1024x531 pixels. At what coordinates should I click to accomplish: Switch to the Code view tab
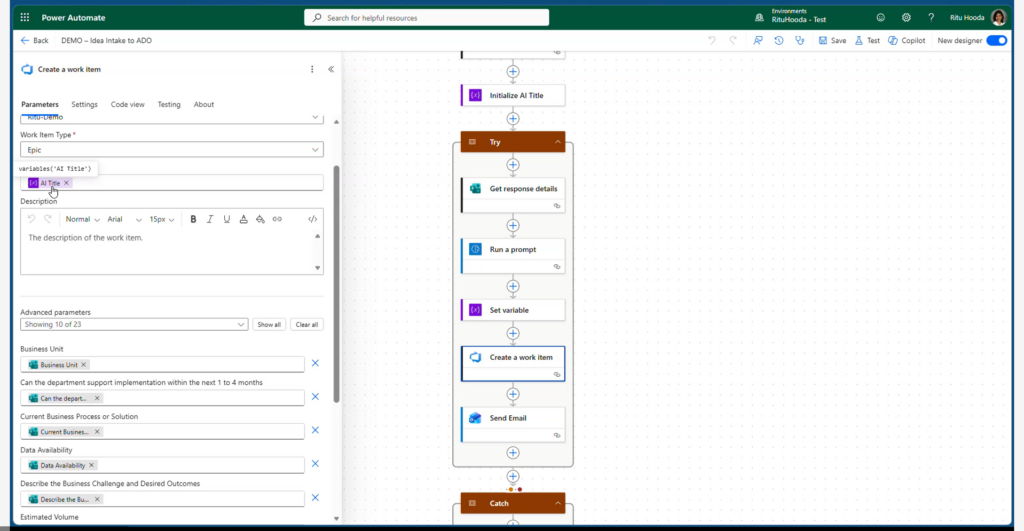pyautogui.click(x=127, y=104)
